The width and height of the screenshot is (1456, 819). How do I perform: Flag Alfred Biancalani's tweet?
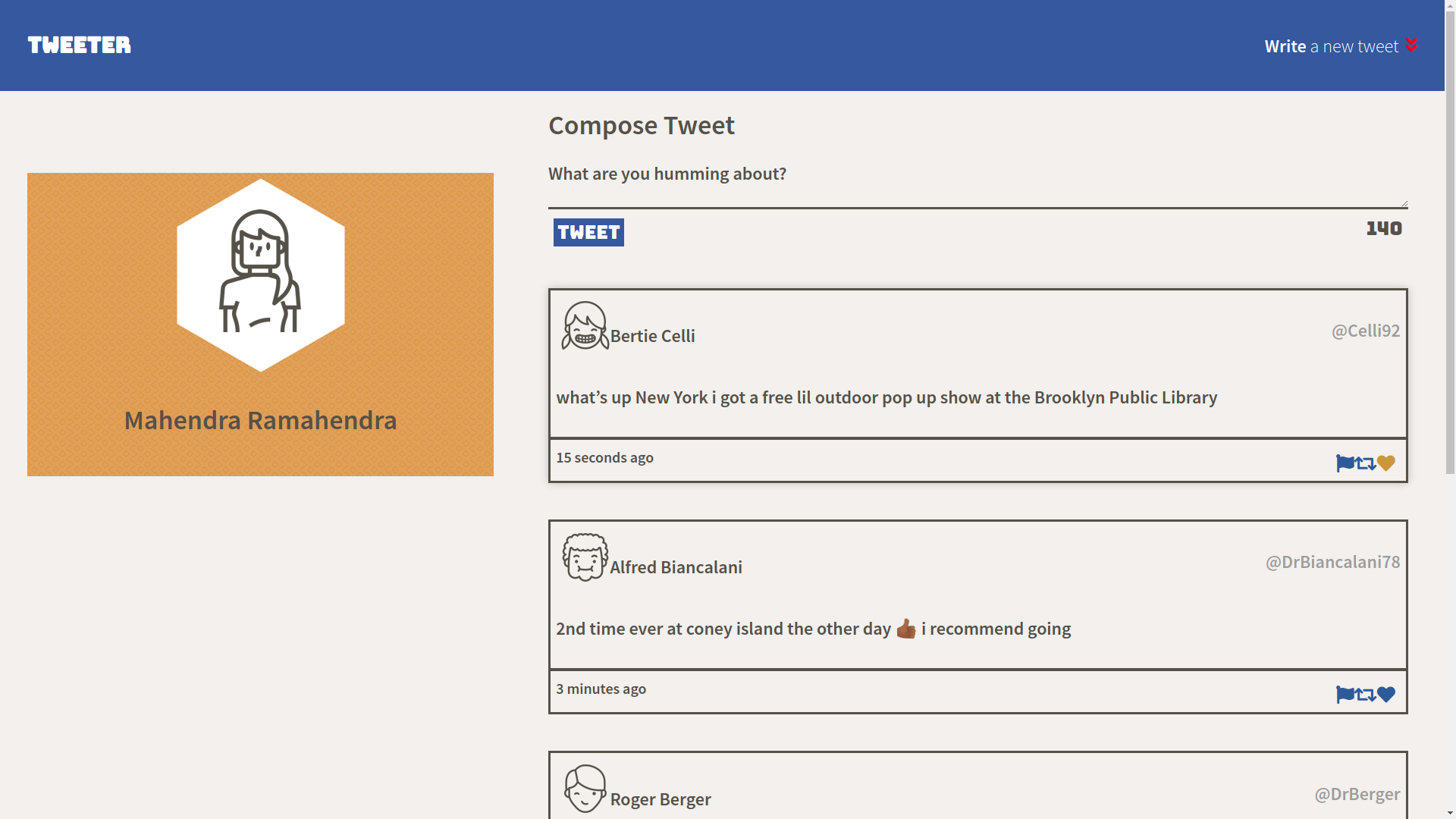[x=1345, y=695]
